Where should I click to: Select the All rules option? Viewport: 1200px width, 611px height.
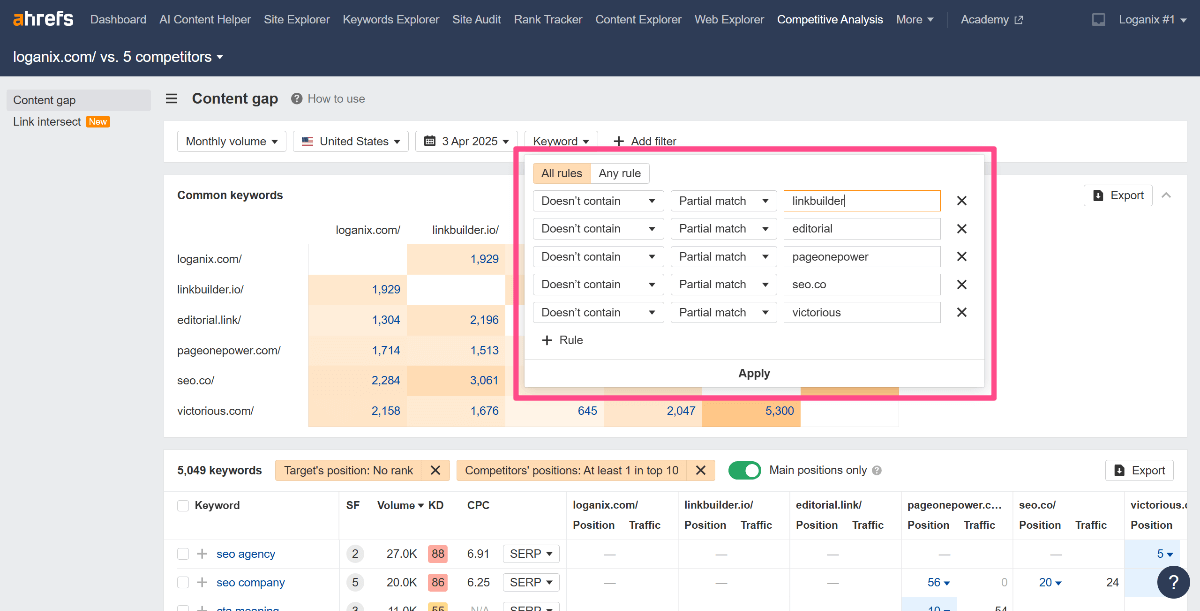tap(561, 173)
